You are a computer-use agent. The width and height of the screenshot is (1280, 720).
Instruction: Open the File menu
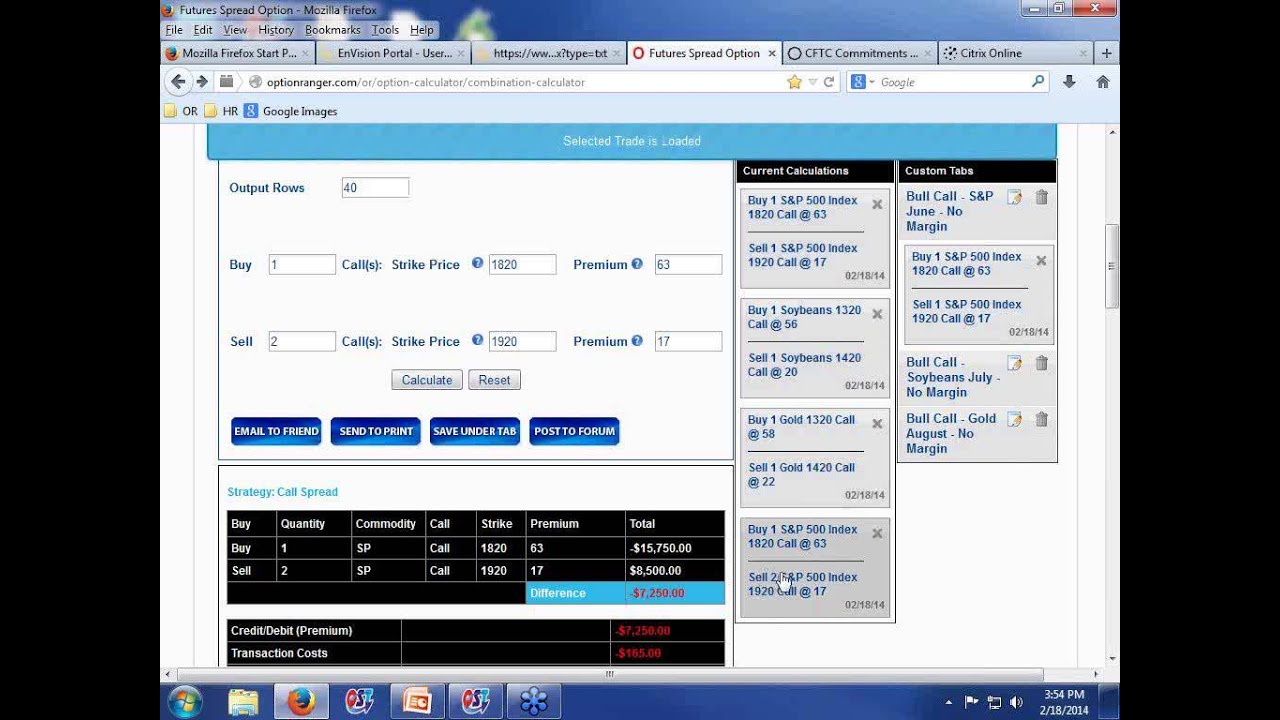pyautogui.click(x=174, y=30)
